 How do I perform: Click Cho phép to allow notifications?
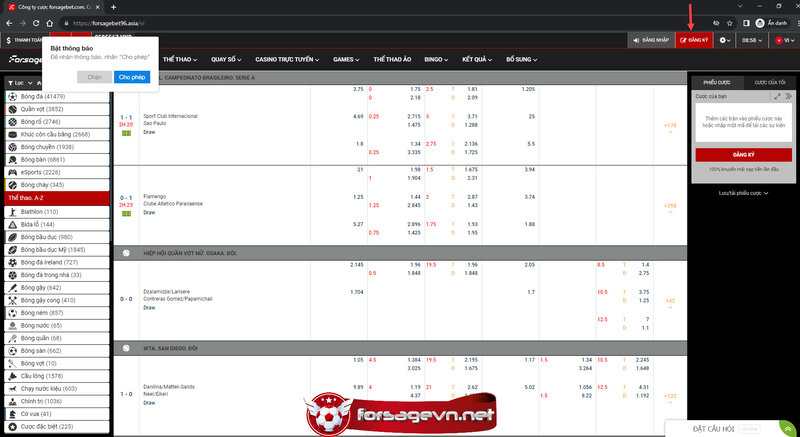point(130,76)
